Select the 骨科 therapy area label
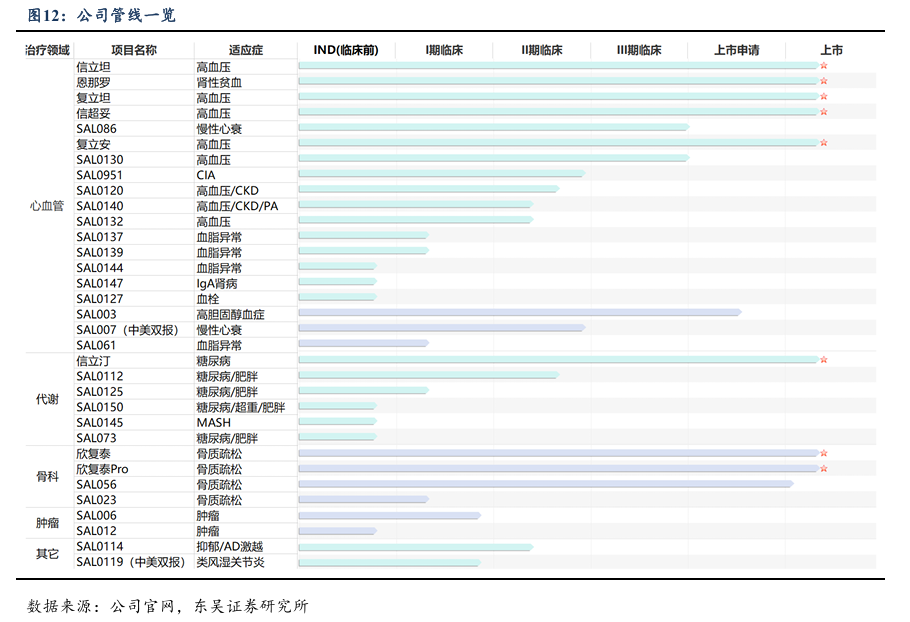 click(x=47, y=476)
